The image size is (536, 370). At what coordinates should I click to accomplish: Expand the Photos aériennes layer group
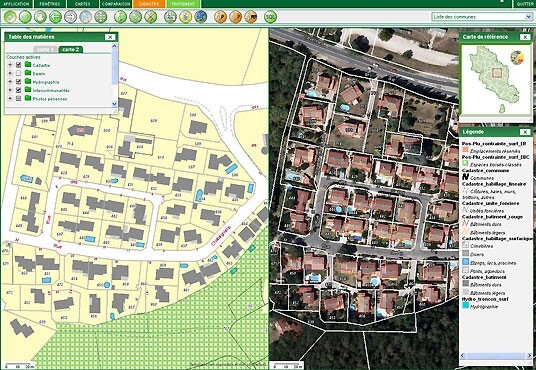[x=10, y=98]
